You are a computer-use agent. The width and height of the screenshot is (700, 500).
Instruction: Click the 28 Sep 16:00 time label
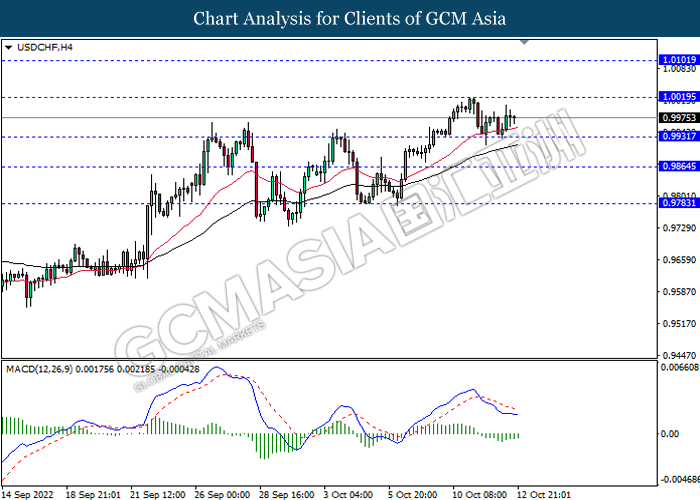[287, 495]
